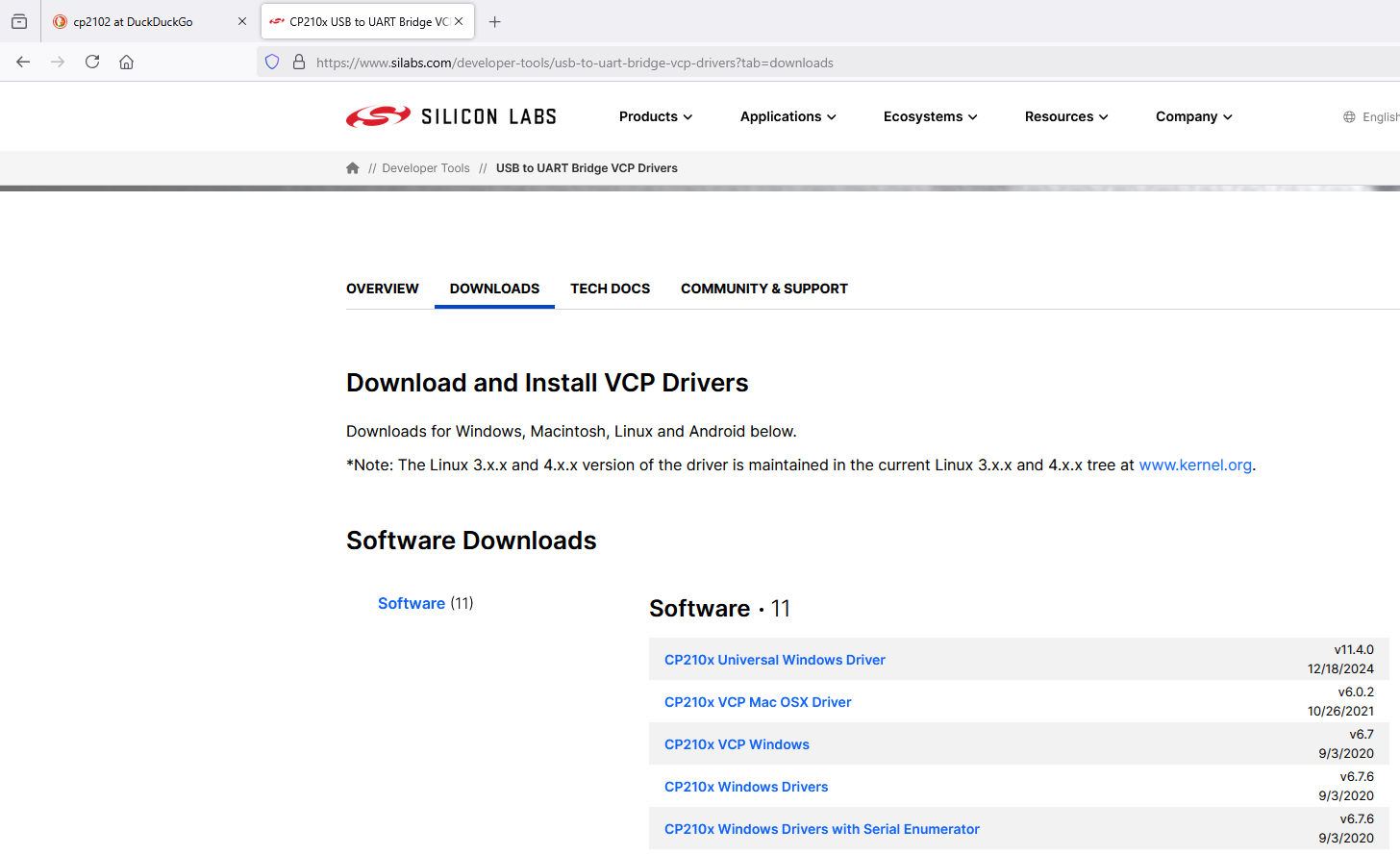Download CP210x VCP Windows
Screen dimensions: 1400x855
(737, 744)
